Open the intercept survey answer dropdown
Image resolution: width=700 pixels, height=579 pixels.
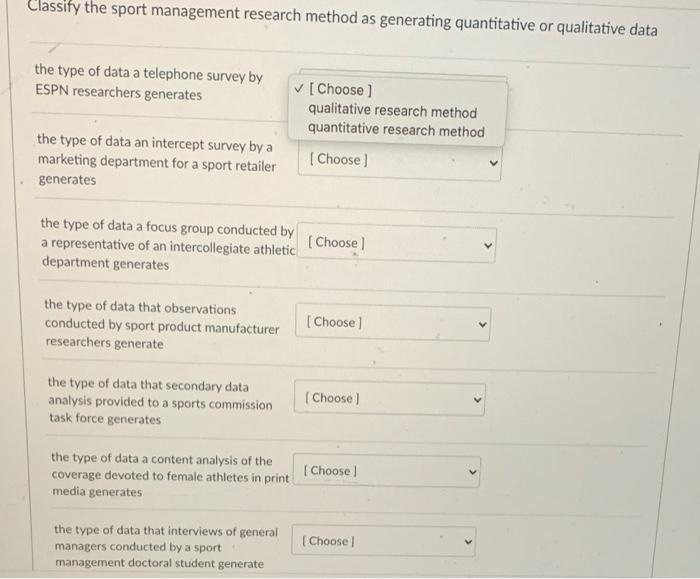coord(400,160)
